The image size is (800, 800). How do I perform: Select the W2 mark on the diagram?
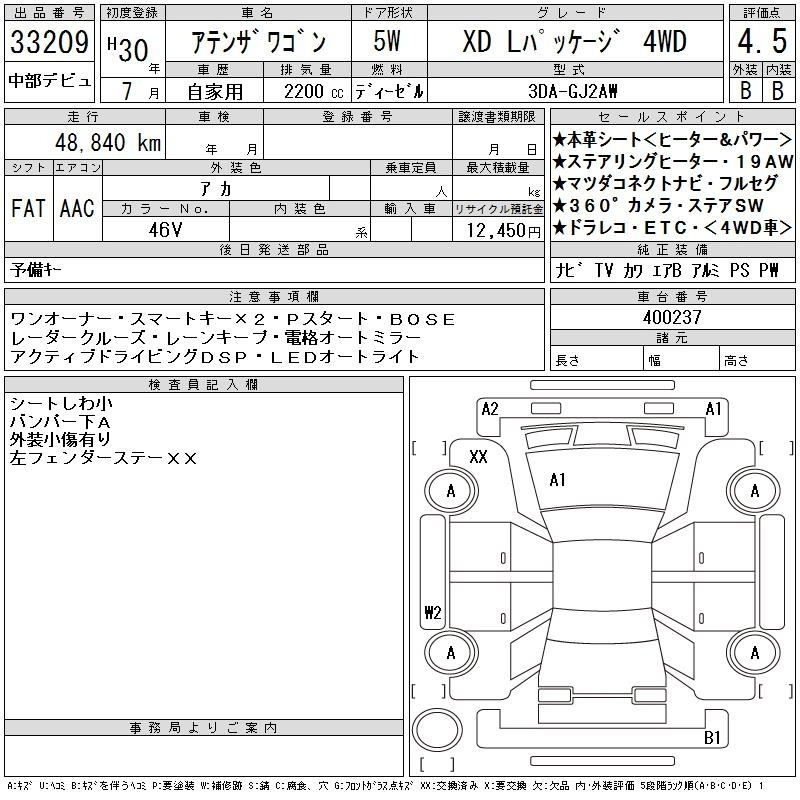click(433, 612)
